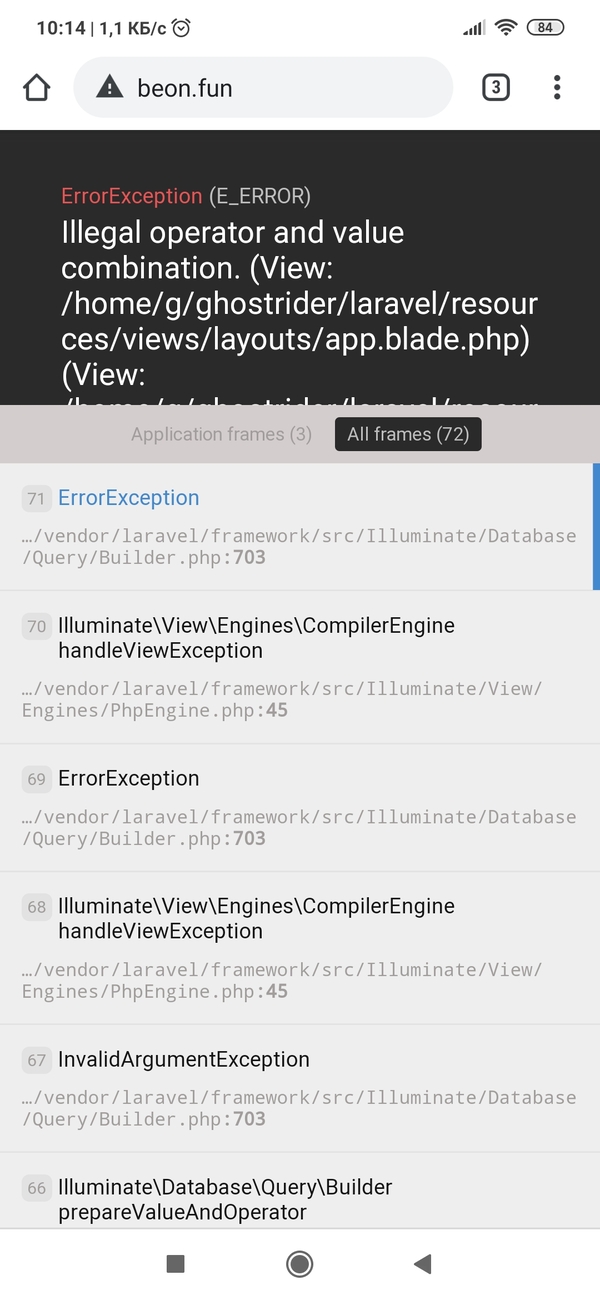Open frame 66 Builder prepareValueAndOperator
This screenshot has height=1300, width=600.
(298, 1199)
